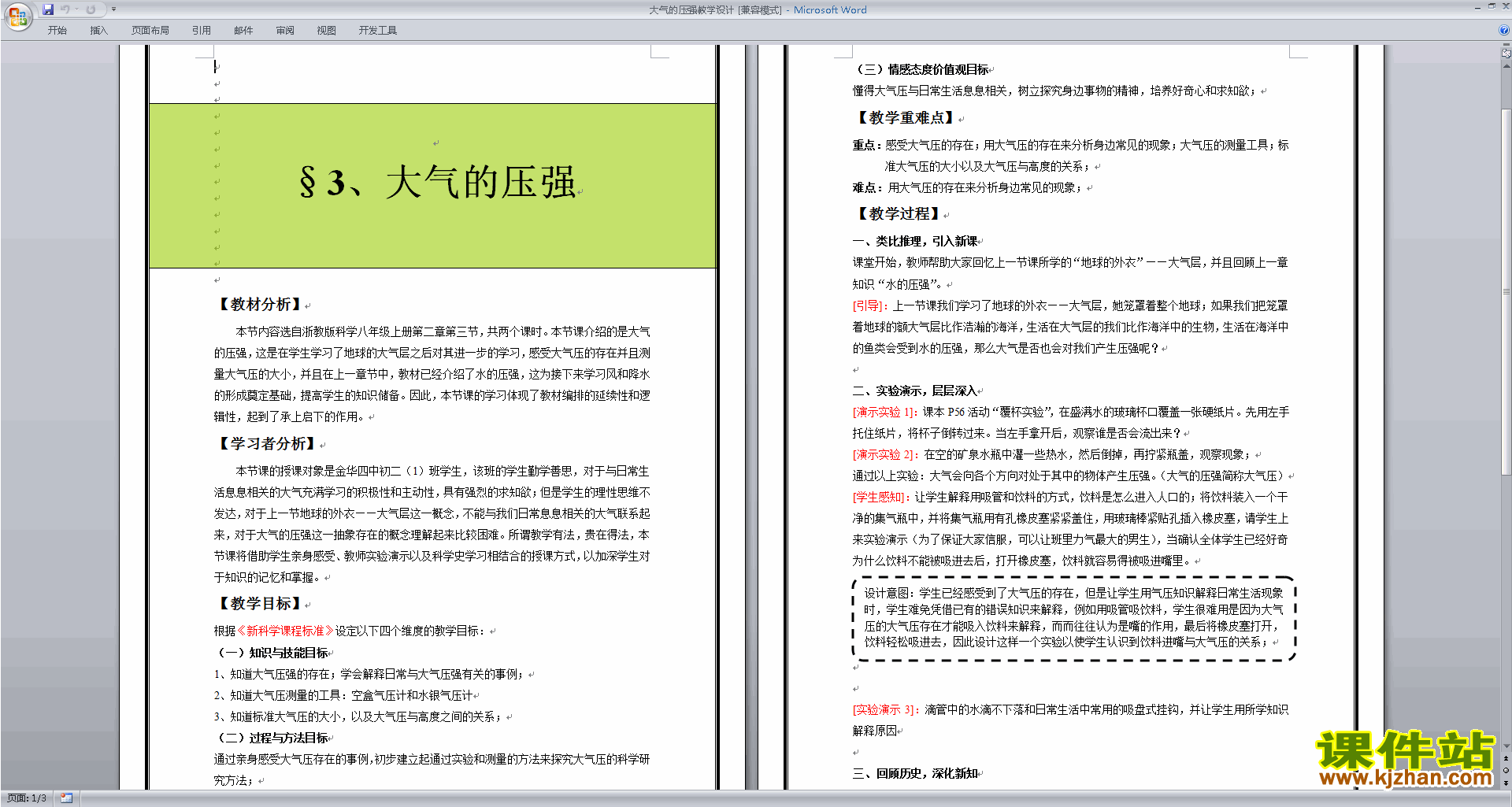Image resolution: width=1512 pixels, height=807 pixels.
Task: Open the 开始 ribbon tab
Action: (x=57, y=31)
